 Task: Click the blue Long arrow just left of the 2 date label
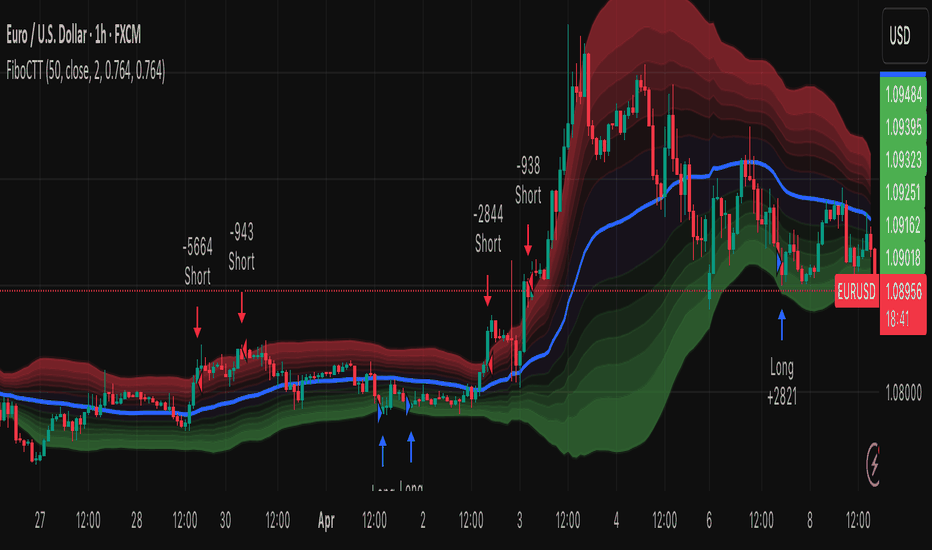[x=411, y=446]
